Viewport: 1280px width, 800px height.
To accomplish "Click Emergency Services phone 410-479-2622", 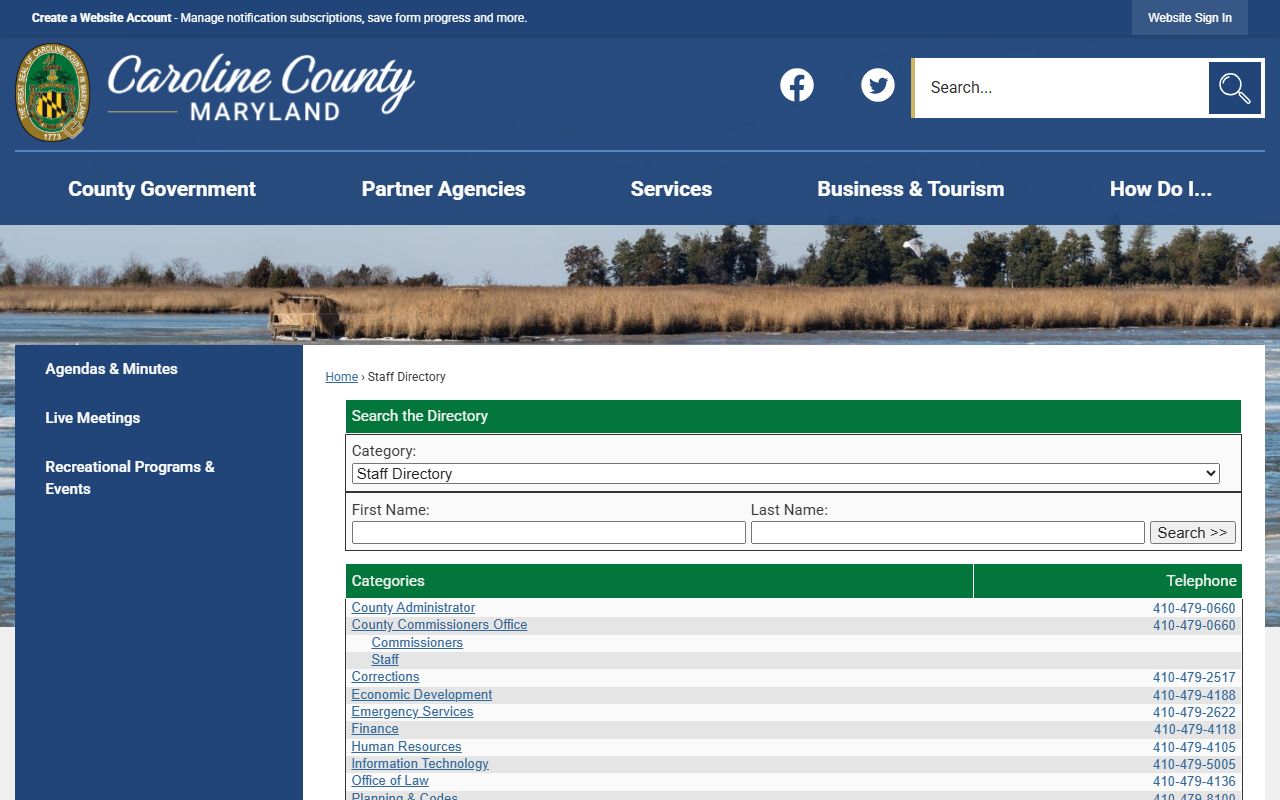I will point(1194,713).
